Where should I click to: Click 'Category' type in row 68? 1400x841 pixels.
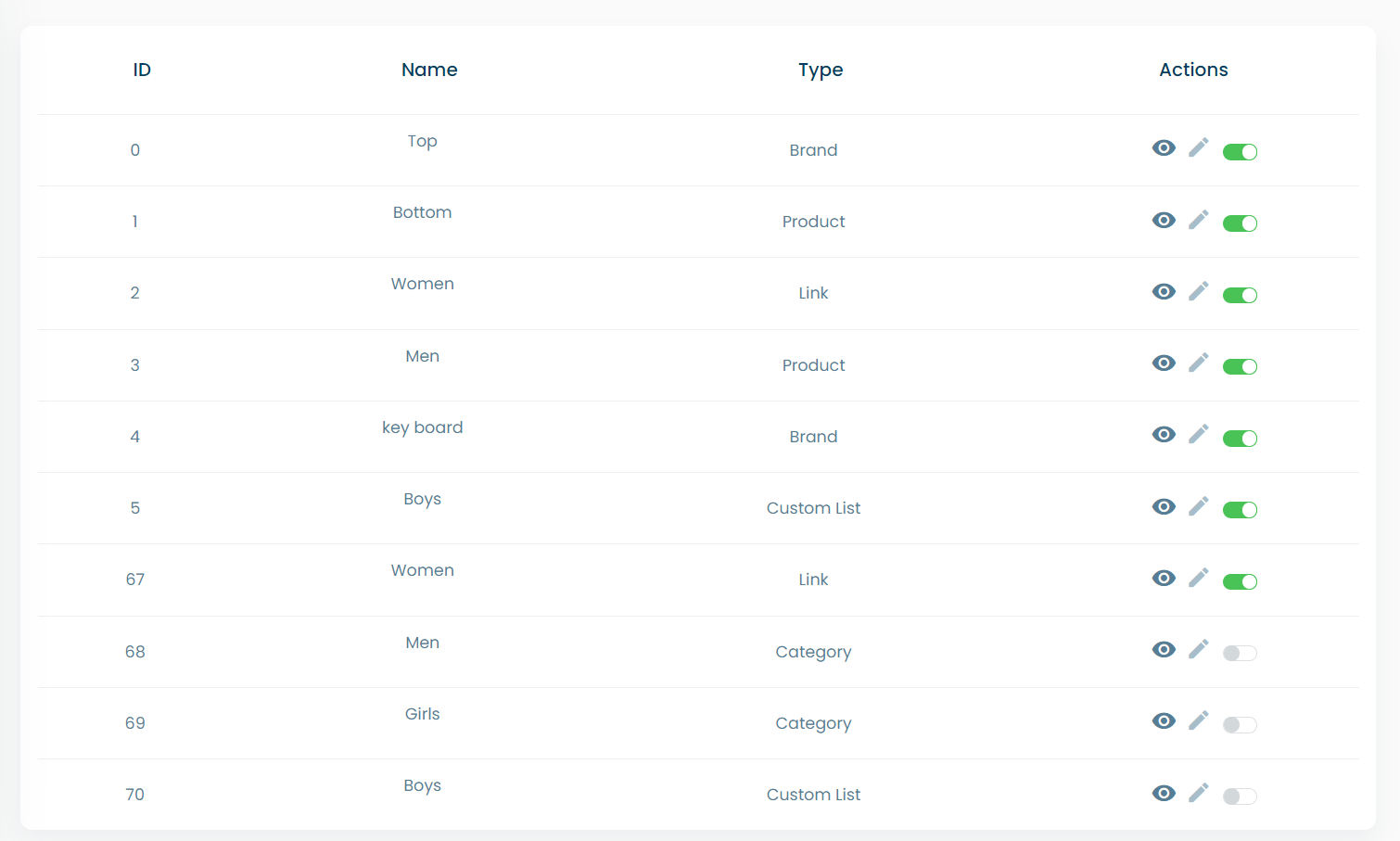[813, 652]
